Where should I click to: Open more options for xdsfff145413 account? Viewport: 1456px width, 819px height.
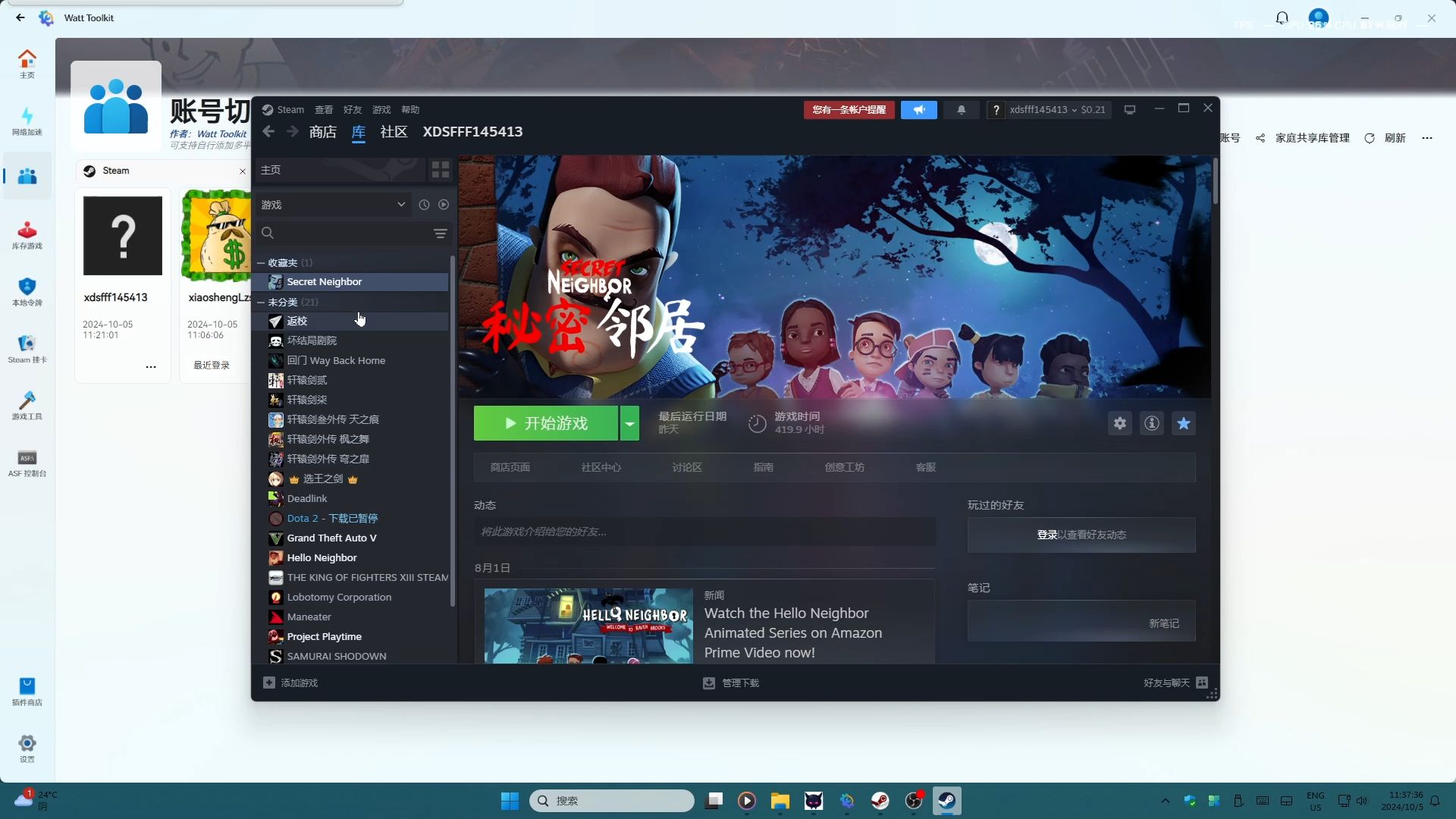tap(151, 366)
